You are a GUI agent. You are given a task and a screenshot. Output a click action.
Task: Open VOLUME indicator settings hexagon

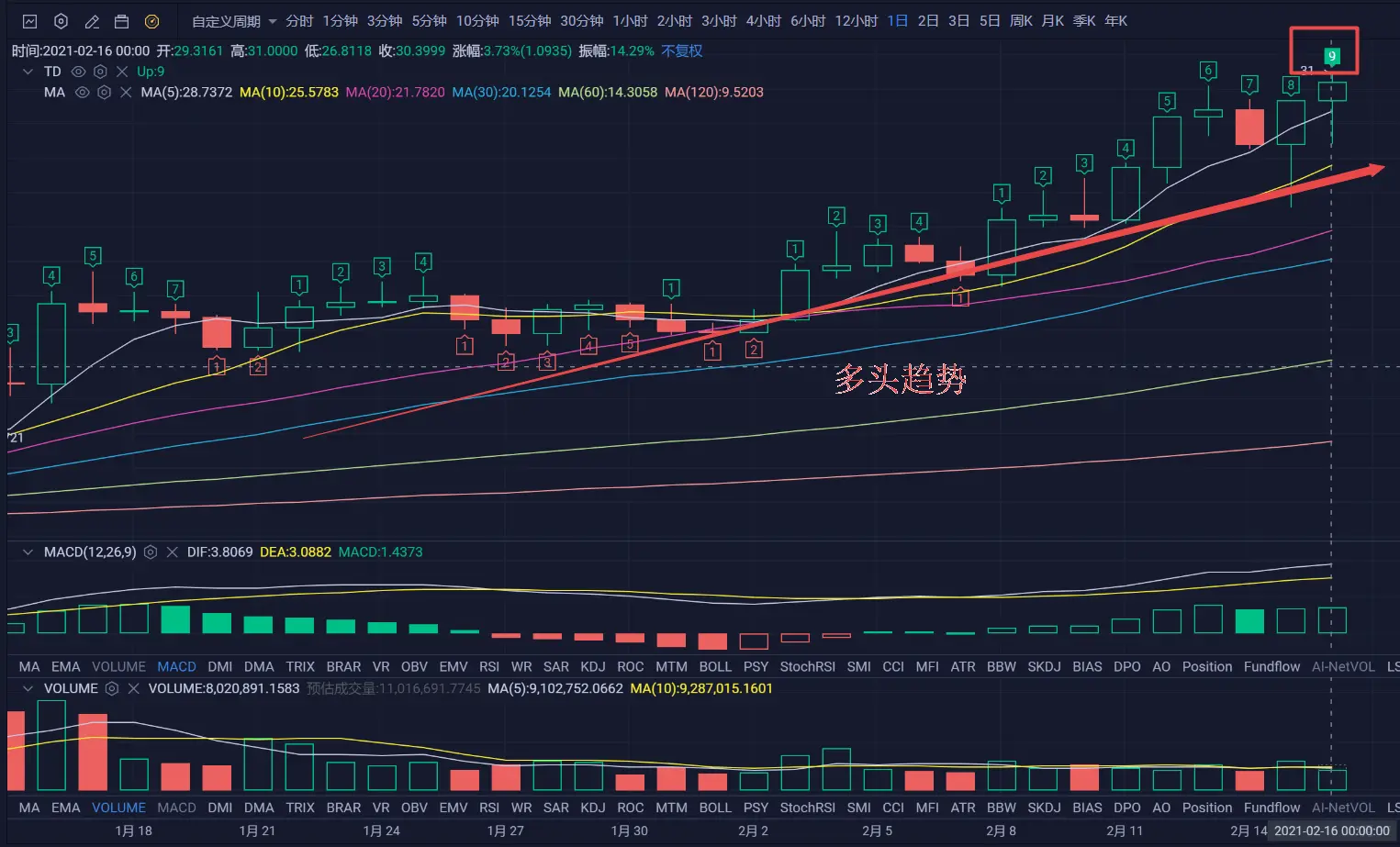112,688
